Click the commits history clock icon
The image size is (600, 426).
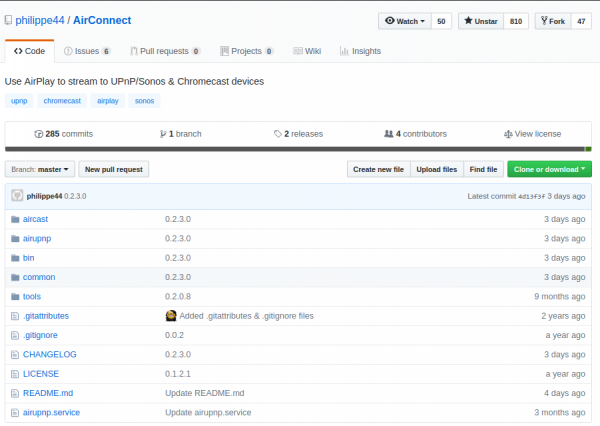[x=38, y=134]
